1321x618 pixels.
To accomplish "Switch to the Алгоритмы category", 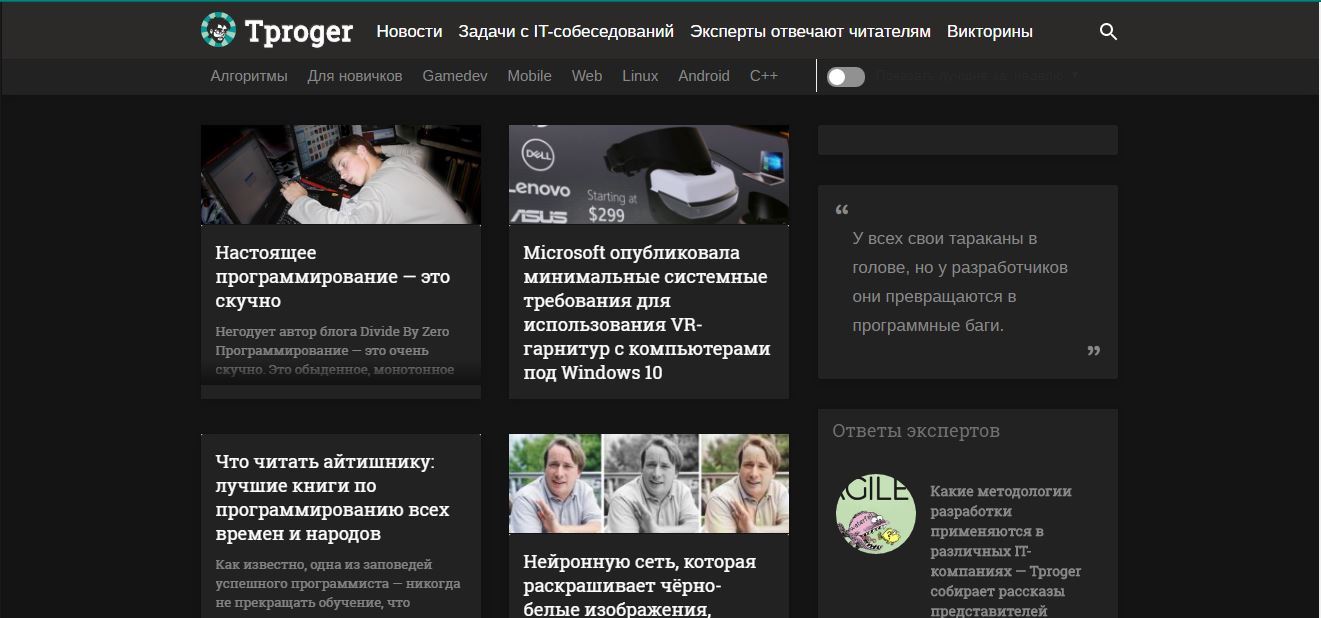I will click(249, 76).
